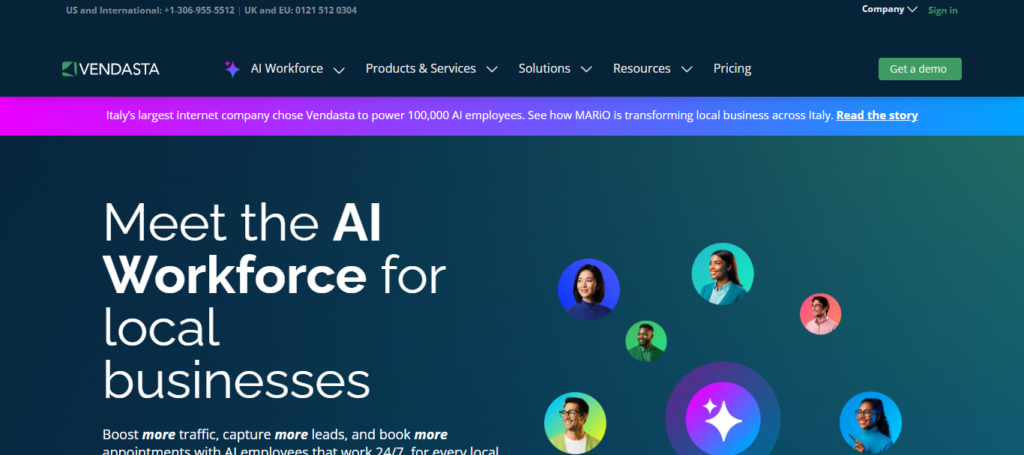
Task: Select the pointing woman avatar on blue circle
Action: 870,423
